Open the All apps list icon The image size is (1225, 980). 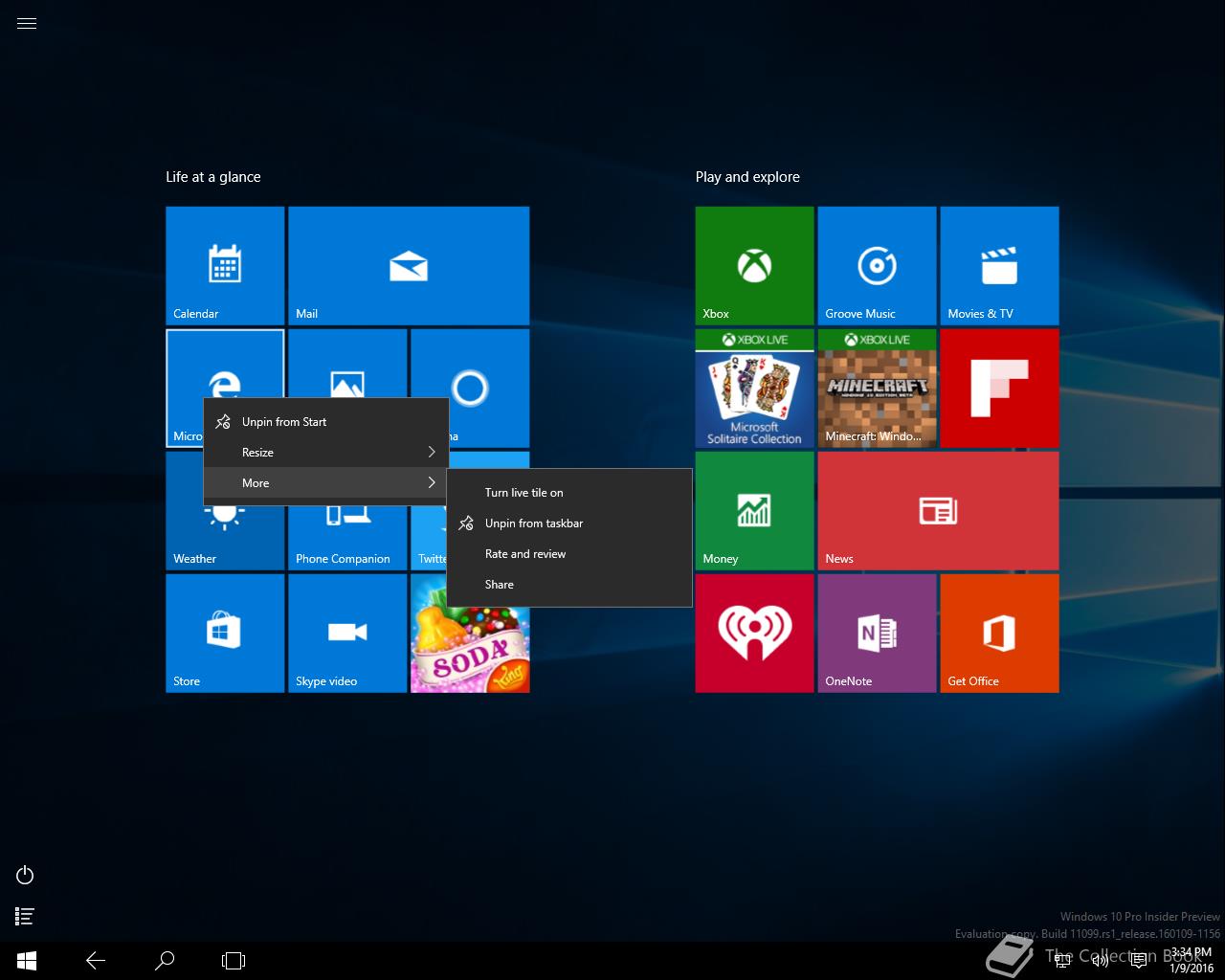26,916
